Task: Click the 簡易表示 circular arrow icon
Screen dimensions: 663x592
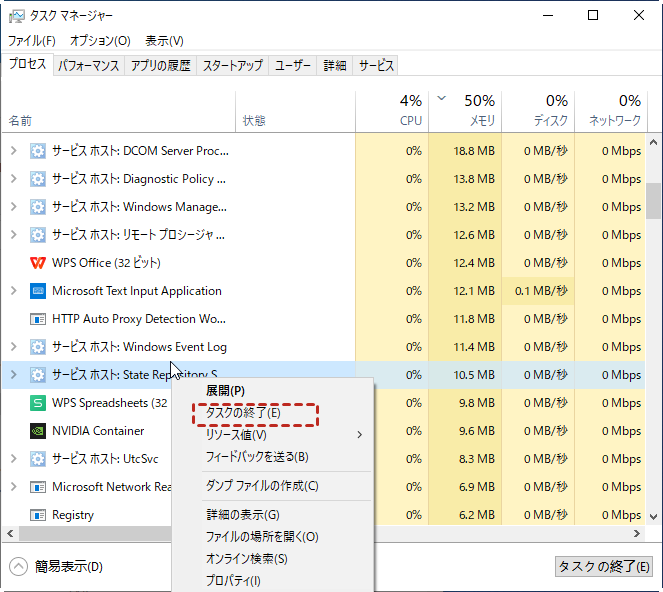Action: tap(18, 567)
